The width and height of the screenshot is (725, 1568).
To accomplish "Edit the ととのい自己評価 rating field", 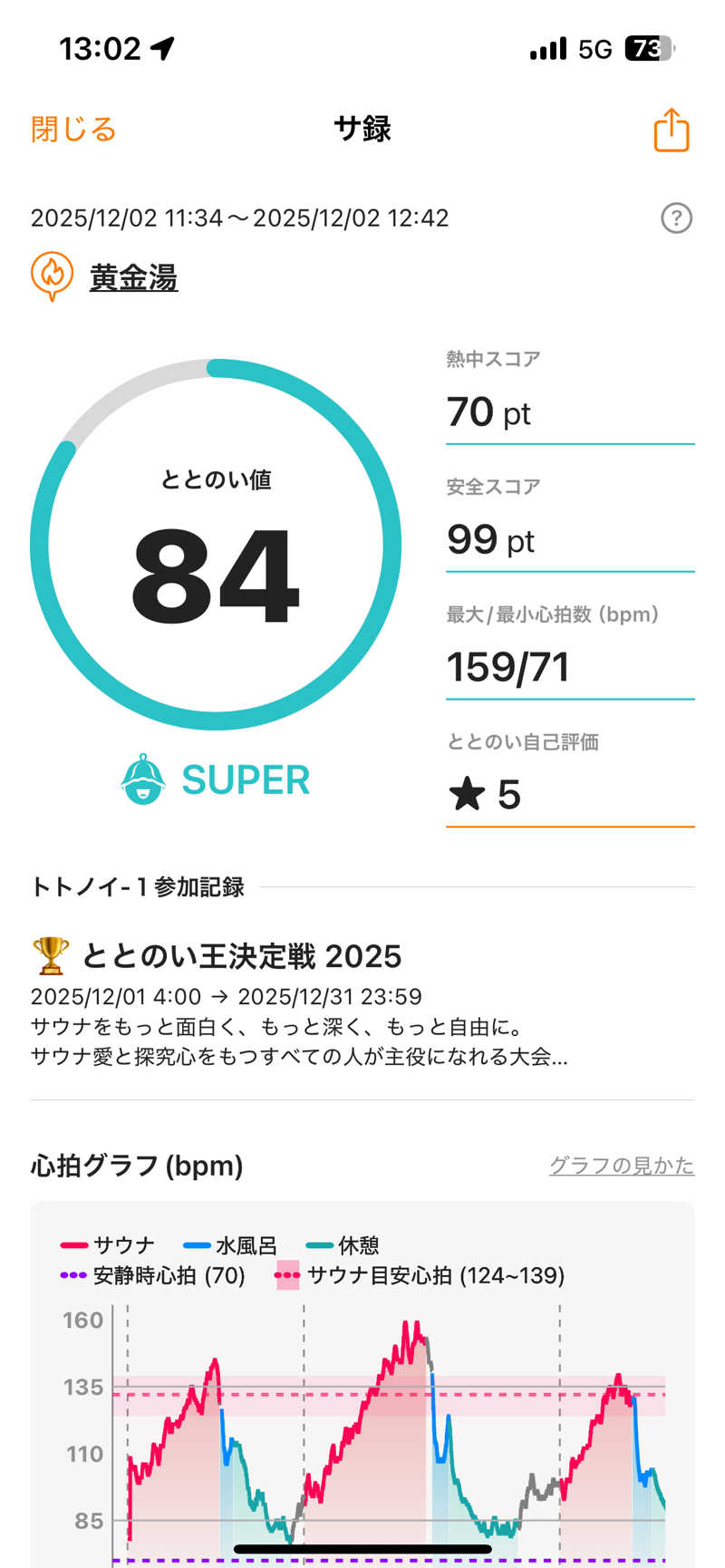I will (569, 795).
